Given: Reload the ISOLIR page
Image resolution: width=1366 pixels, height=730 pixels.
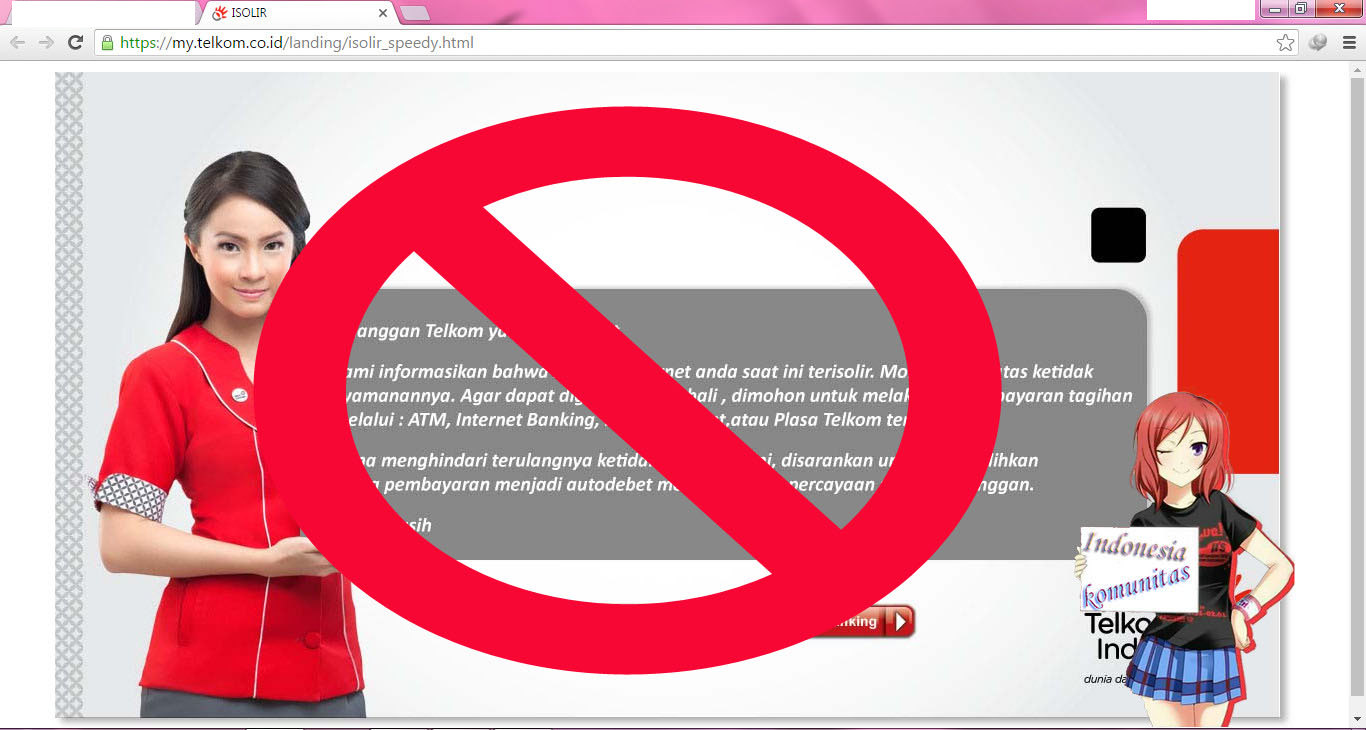Looking at the screenshot, I should tap(75, 43).
